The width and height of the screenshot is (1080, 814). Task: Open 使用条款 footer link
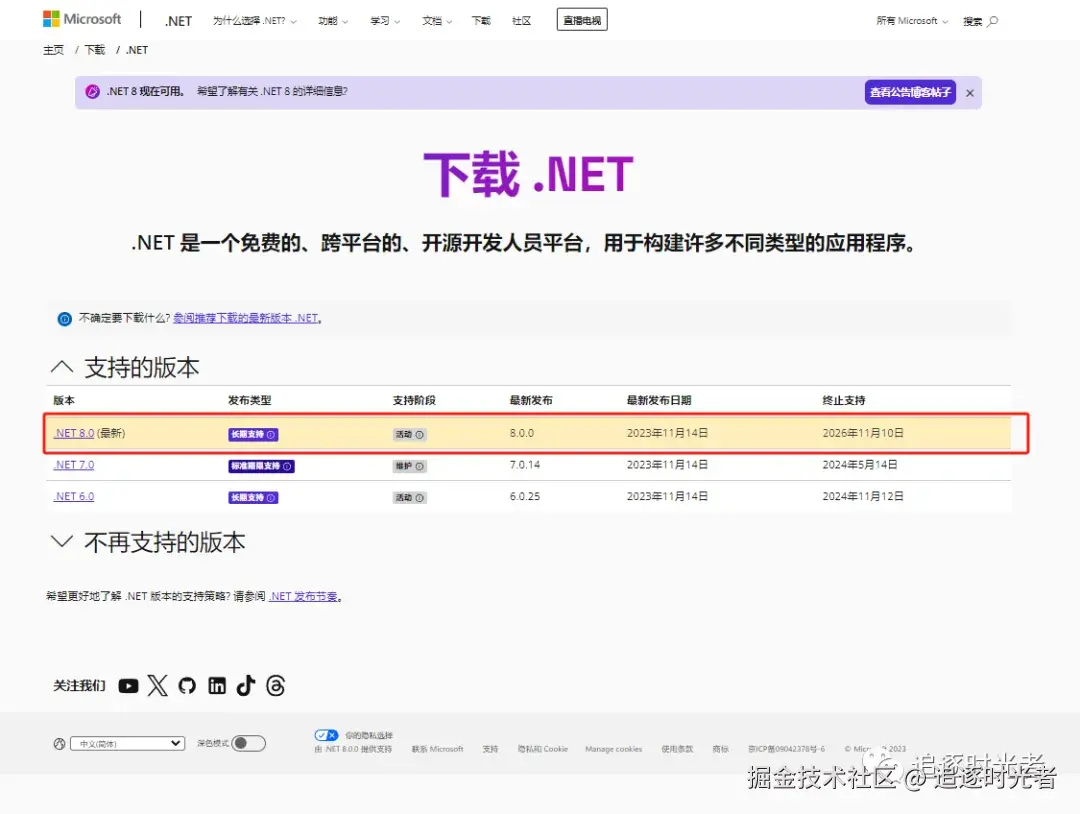[677, 749]
